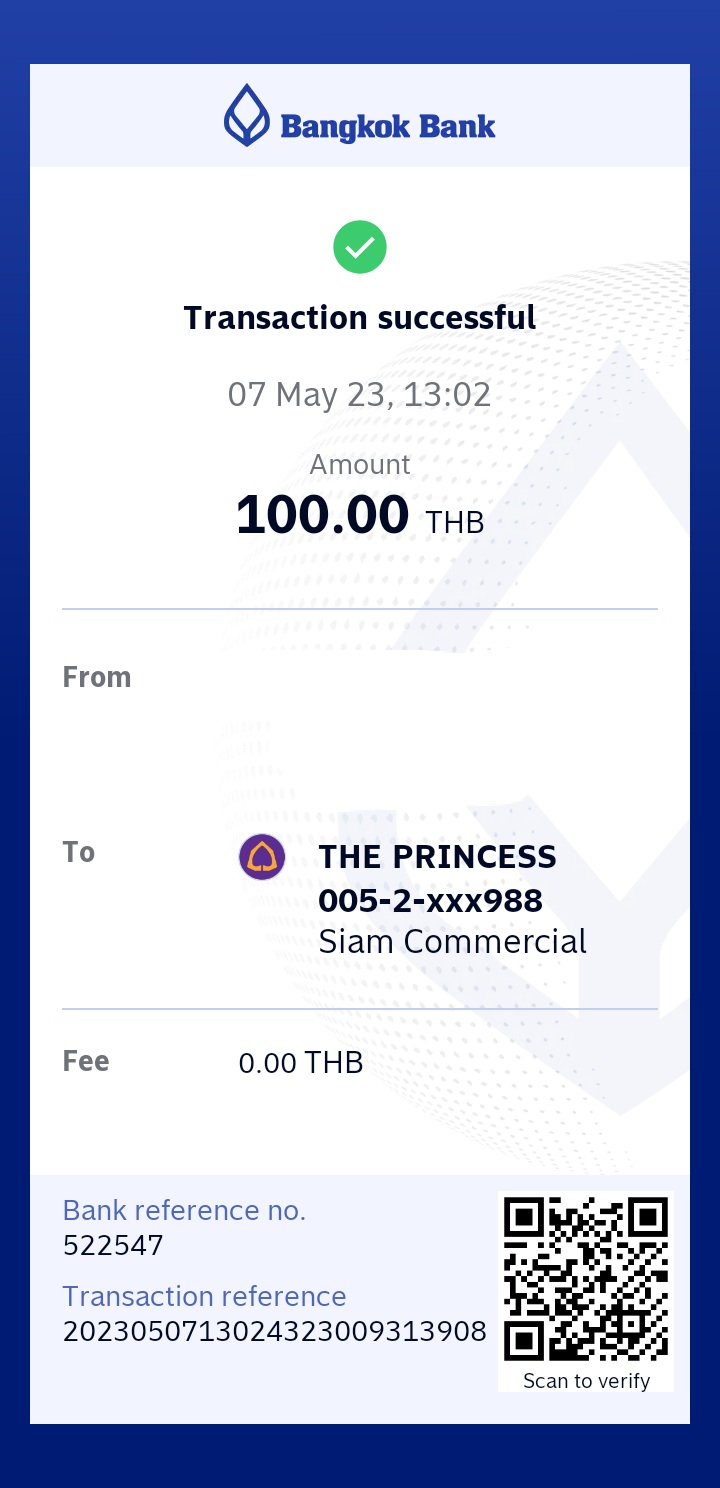
Task: Click the THB currency label beside amount
Action: coord(455,522)
